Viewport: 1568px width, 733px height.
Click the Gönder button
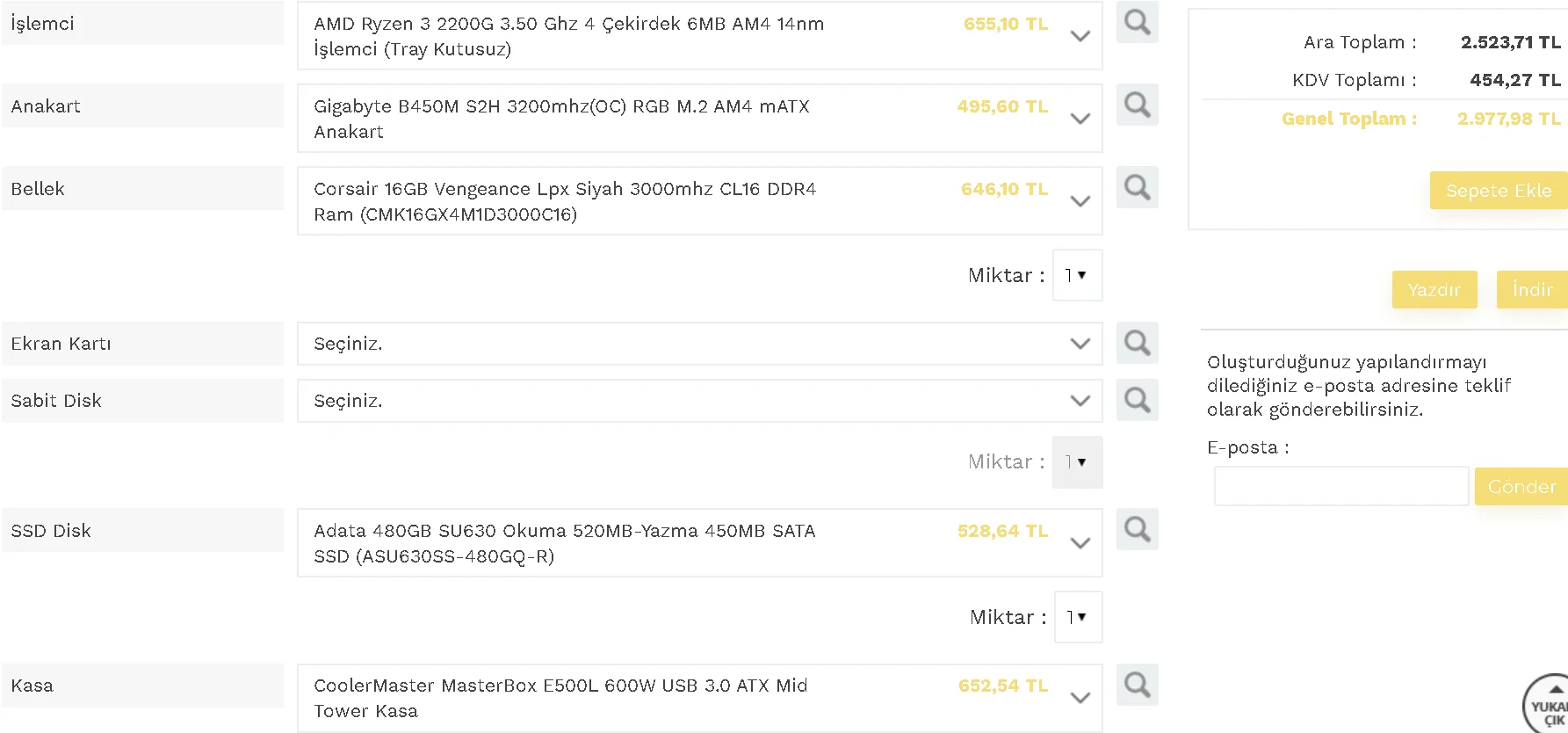click(x=1522, y=486)
